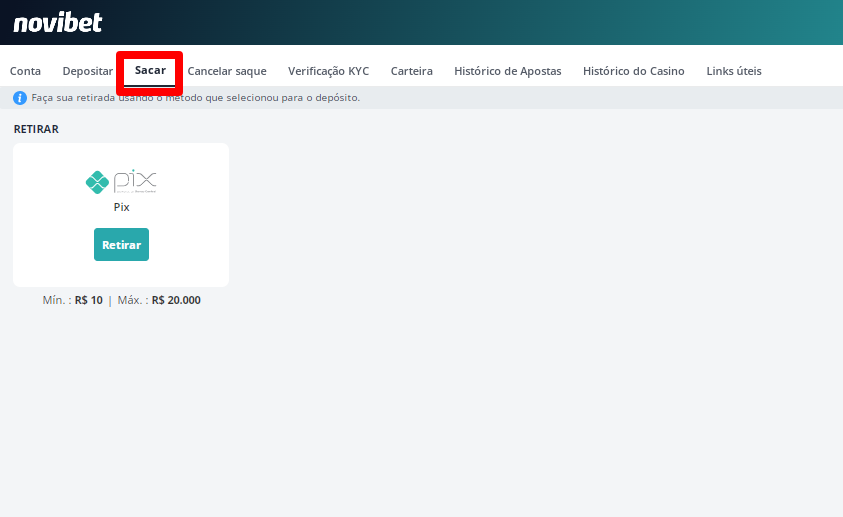
Task: Click the novibet logo in the header
Action: click(x=58, y=22)
